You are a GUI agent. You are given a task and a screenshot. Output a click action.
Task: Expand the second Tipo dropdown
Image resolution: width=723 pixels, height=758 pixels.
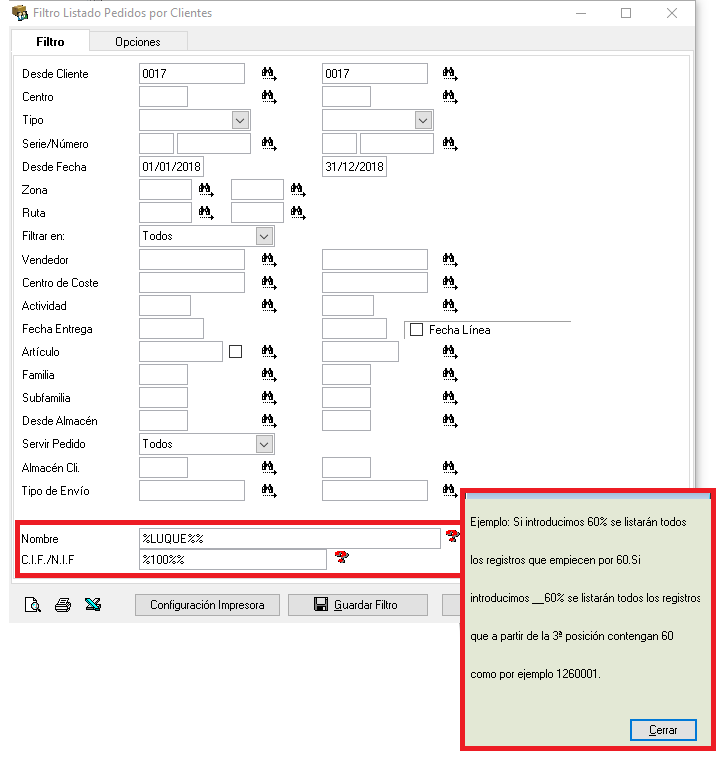click(x=423, y=120)
